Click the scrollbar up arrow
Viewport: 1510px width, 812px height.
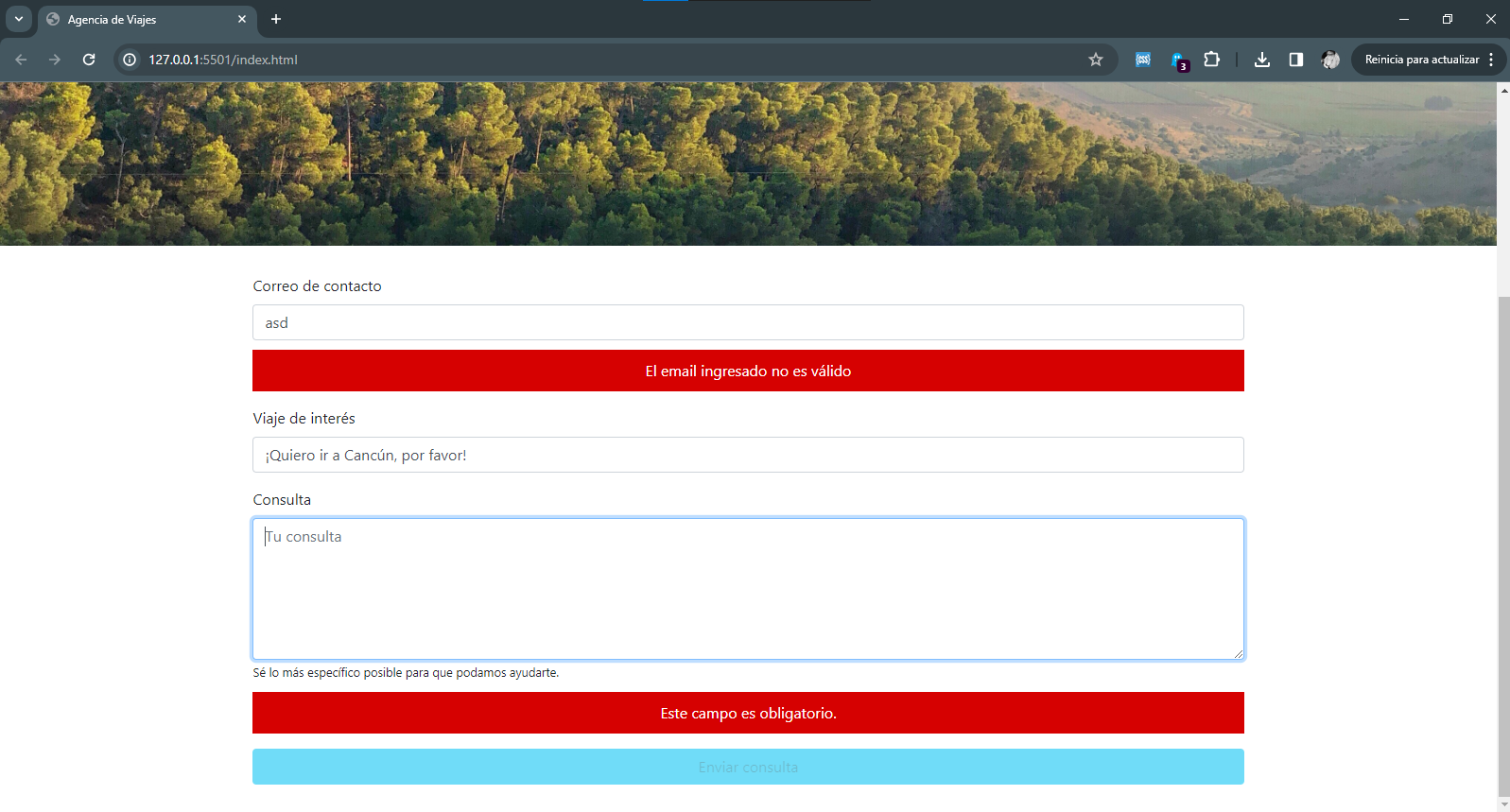1503,90
